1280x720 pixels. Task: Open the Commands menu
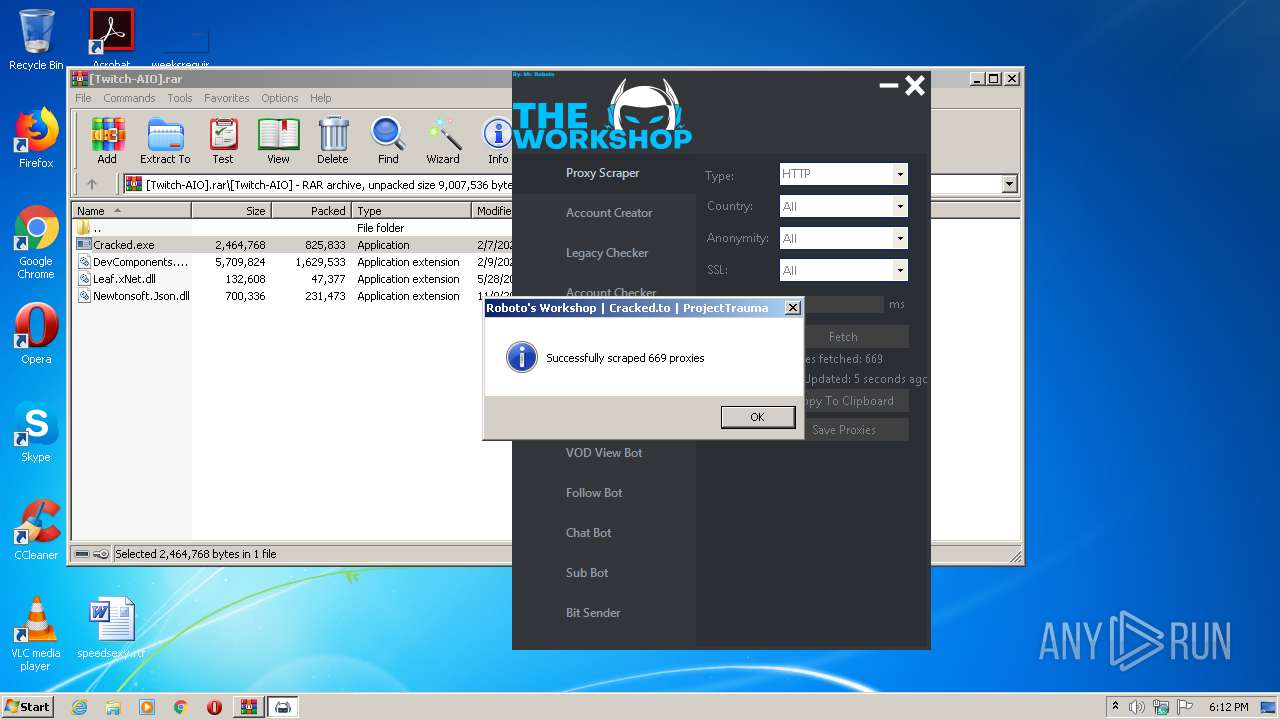[129, 98]
